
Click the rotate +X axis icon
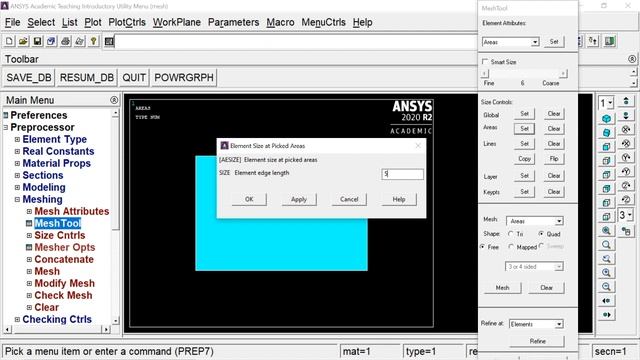pyautogui.click(x=626, y=130)
